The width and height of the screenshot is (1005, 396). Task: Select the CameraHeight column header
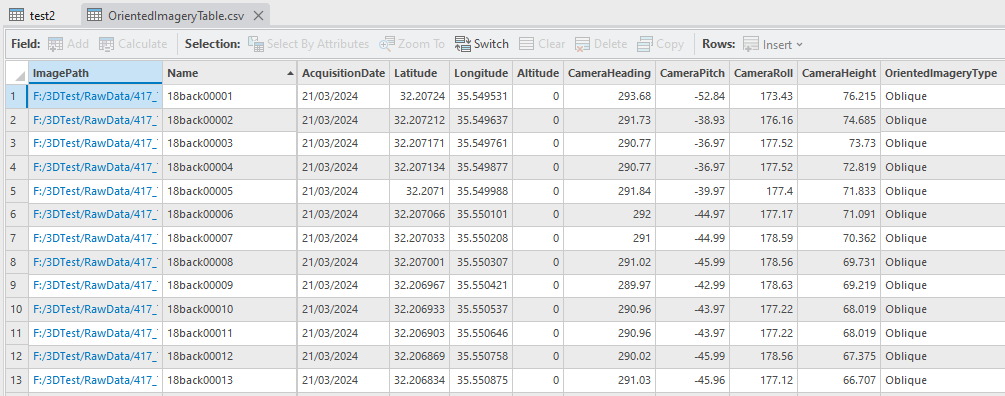(839, 73)
